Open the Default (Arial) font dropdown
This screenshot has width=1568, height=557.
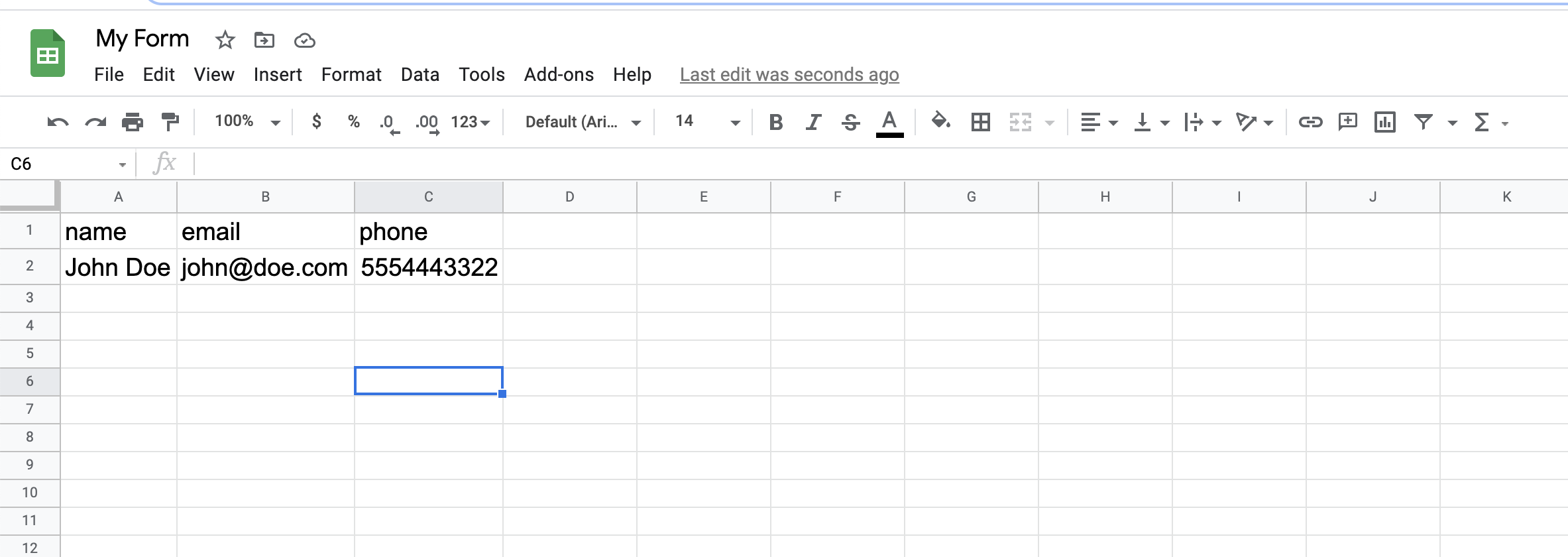tap(583, 122)
